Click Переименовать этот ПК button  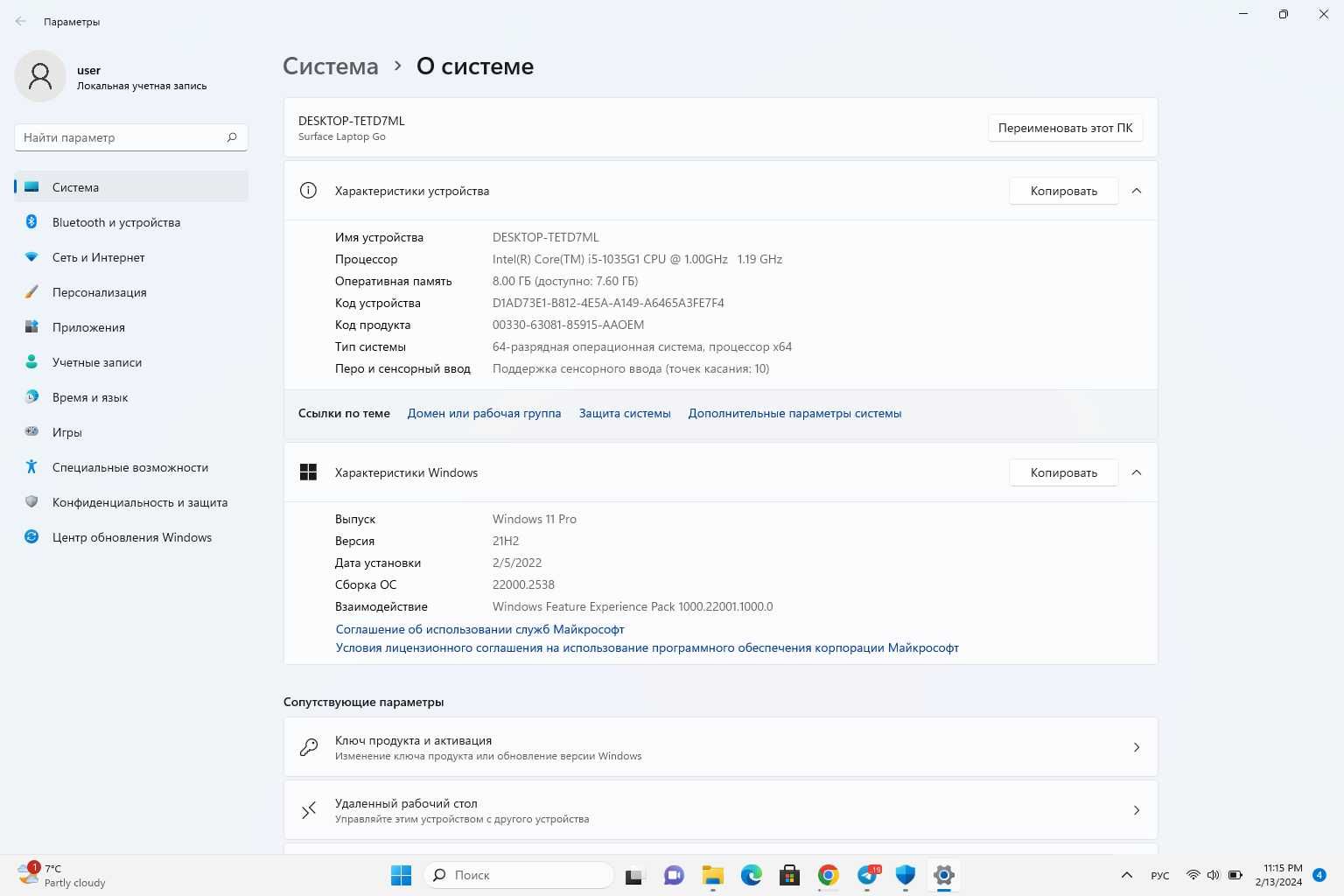1065,128
